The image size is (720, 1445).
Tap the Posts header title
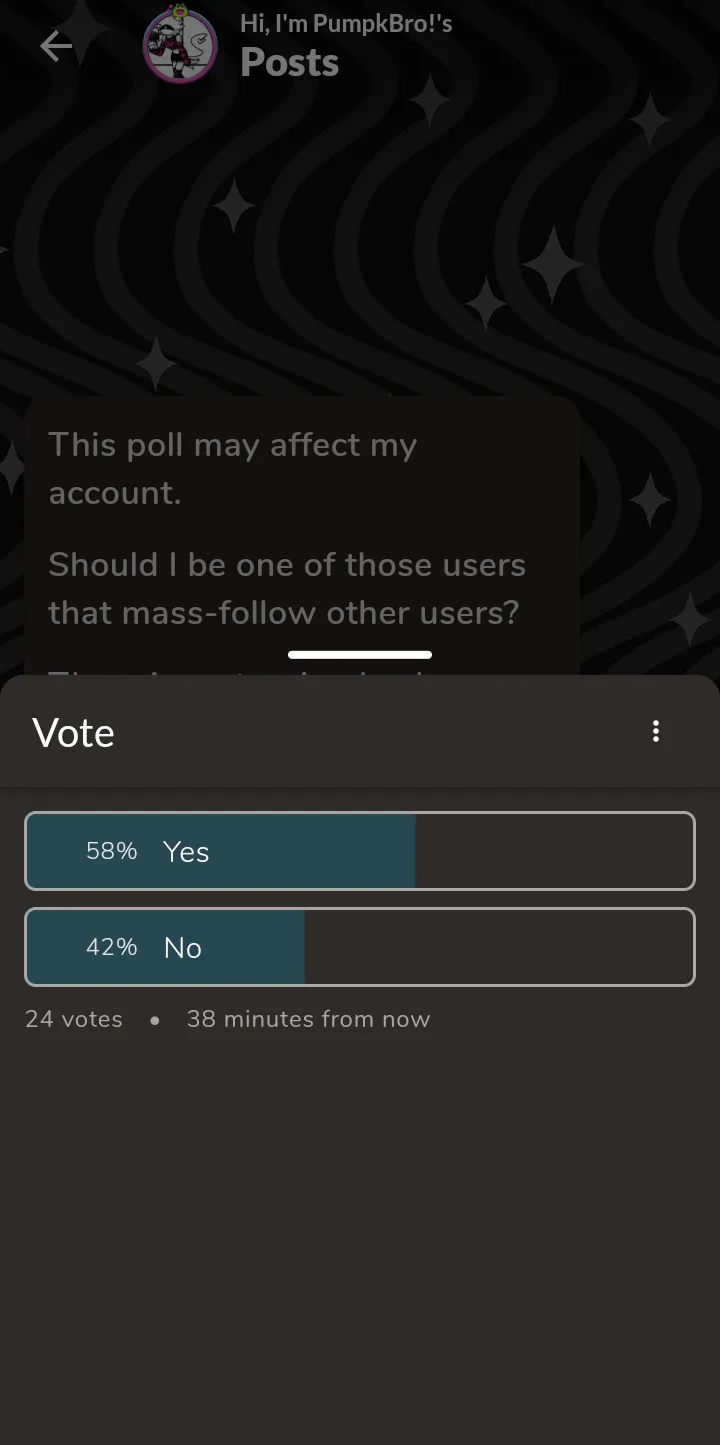(x=290, y=63)
